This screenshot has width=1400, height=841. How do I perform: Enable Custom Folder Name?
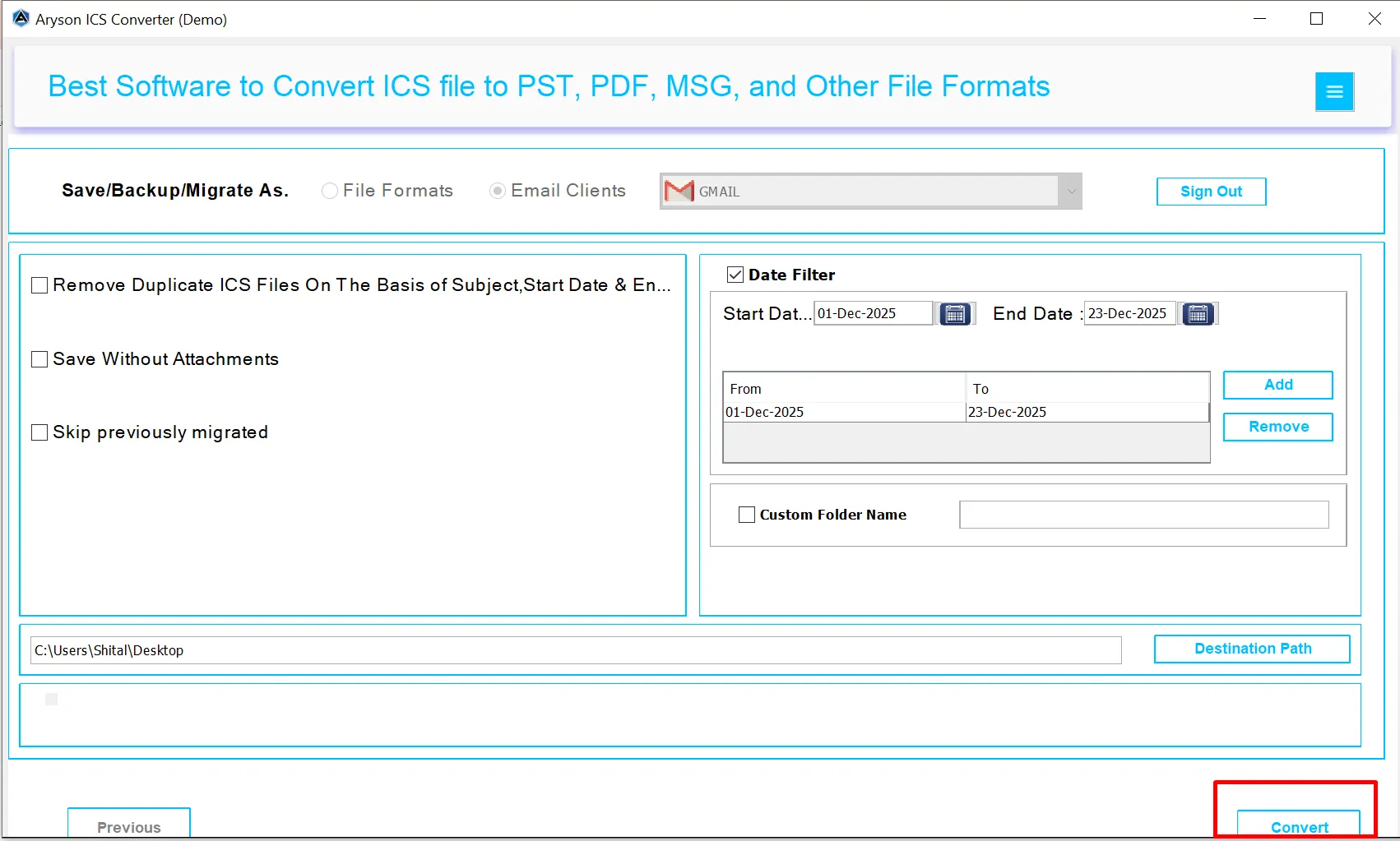pyautogui.click(x=746, y=514)
